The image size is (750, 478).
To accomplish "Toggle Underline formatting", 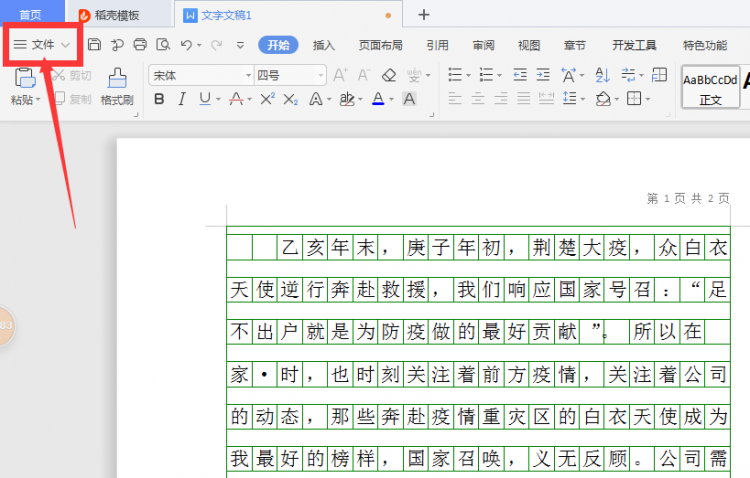I will pos(205,99).
